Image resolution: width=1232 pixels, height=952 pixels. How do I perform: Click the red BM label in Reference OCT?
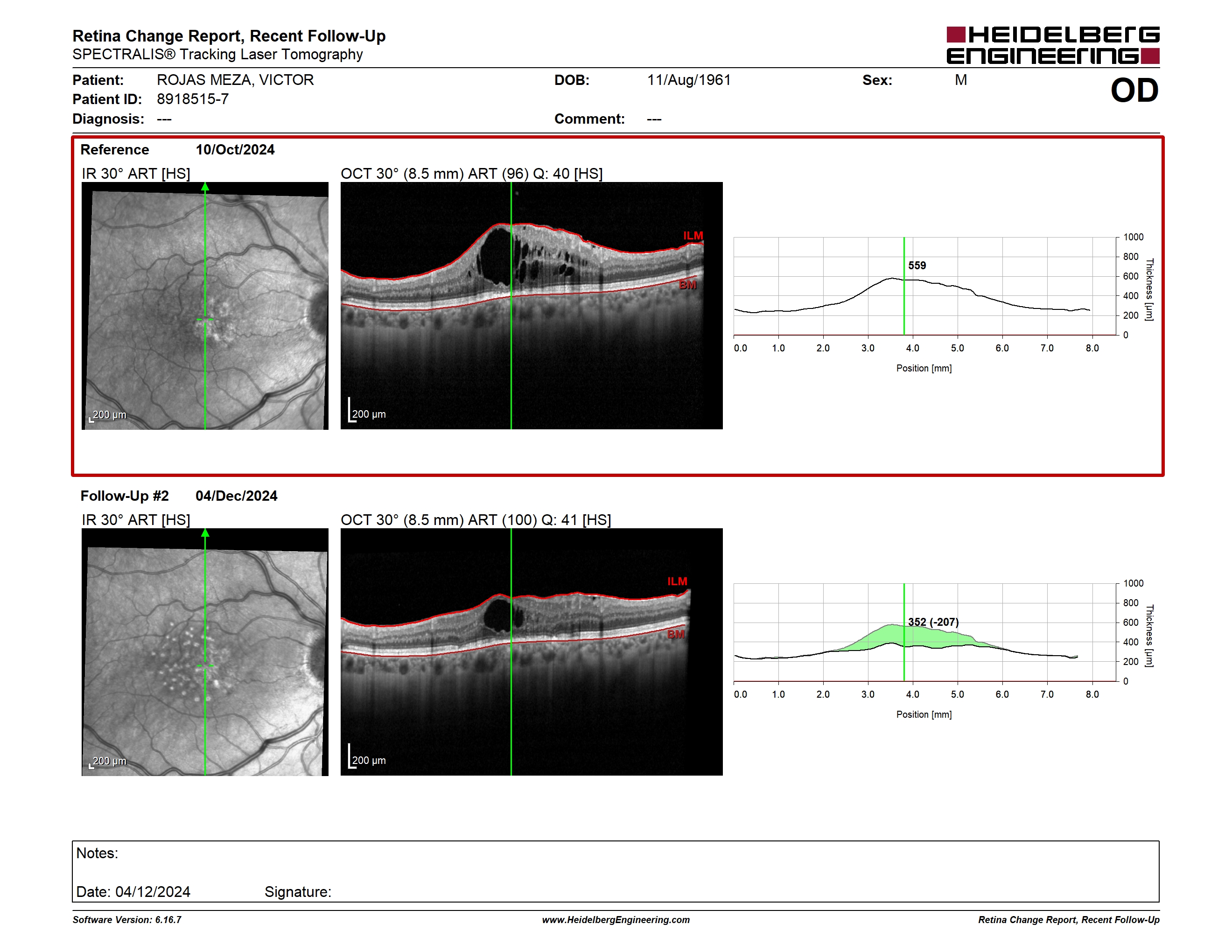pyautogui.click(x=688, y=285)
